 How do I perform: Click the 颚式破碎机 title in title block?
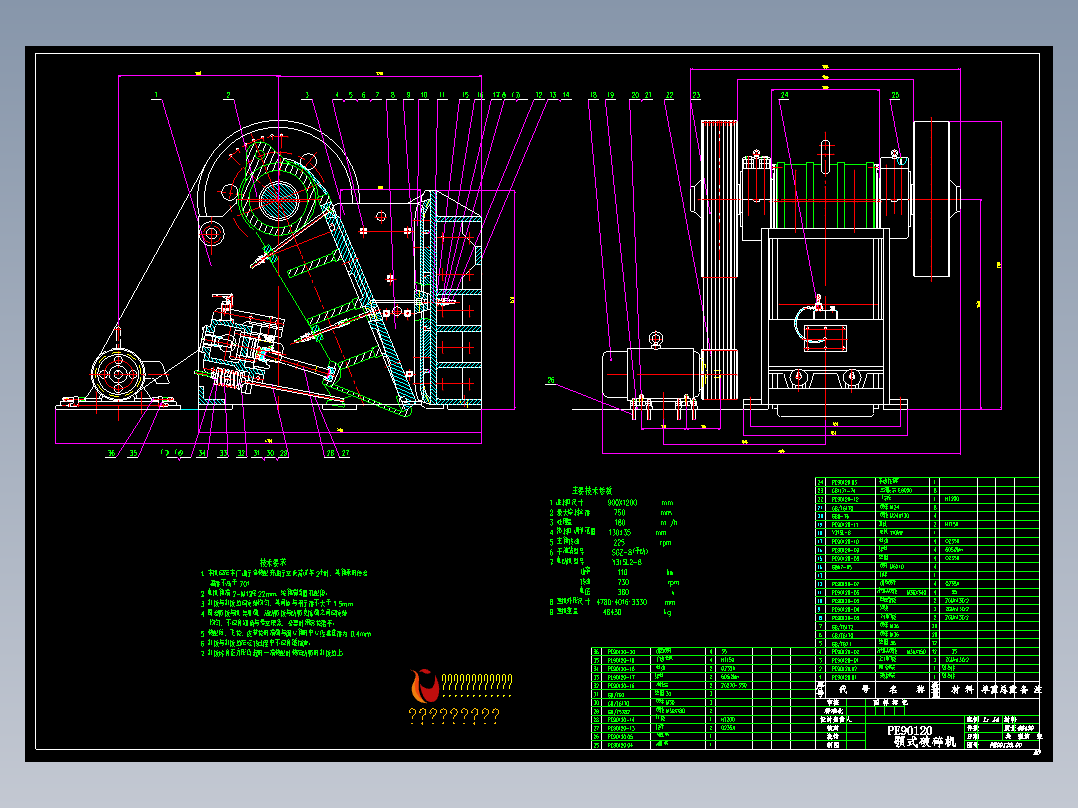coord(924,742)
